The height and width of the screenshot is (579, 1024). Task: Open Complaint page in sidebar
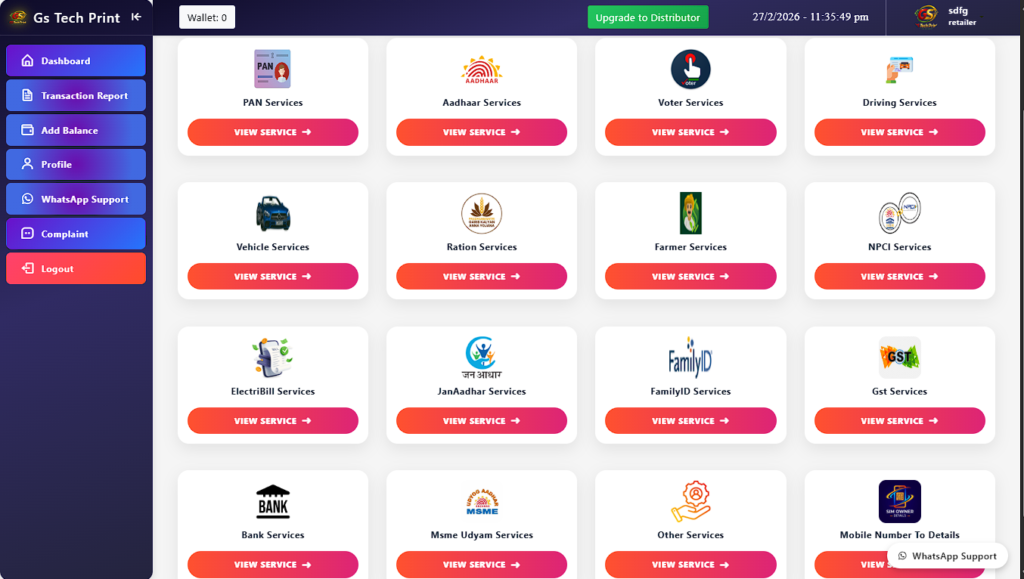76,234
